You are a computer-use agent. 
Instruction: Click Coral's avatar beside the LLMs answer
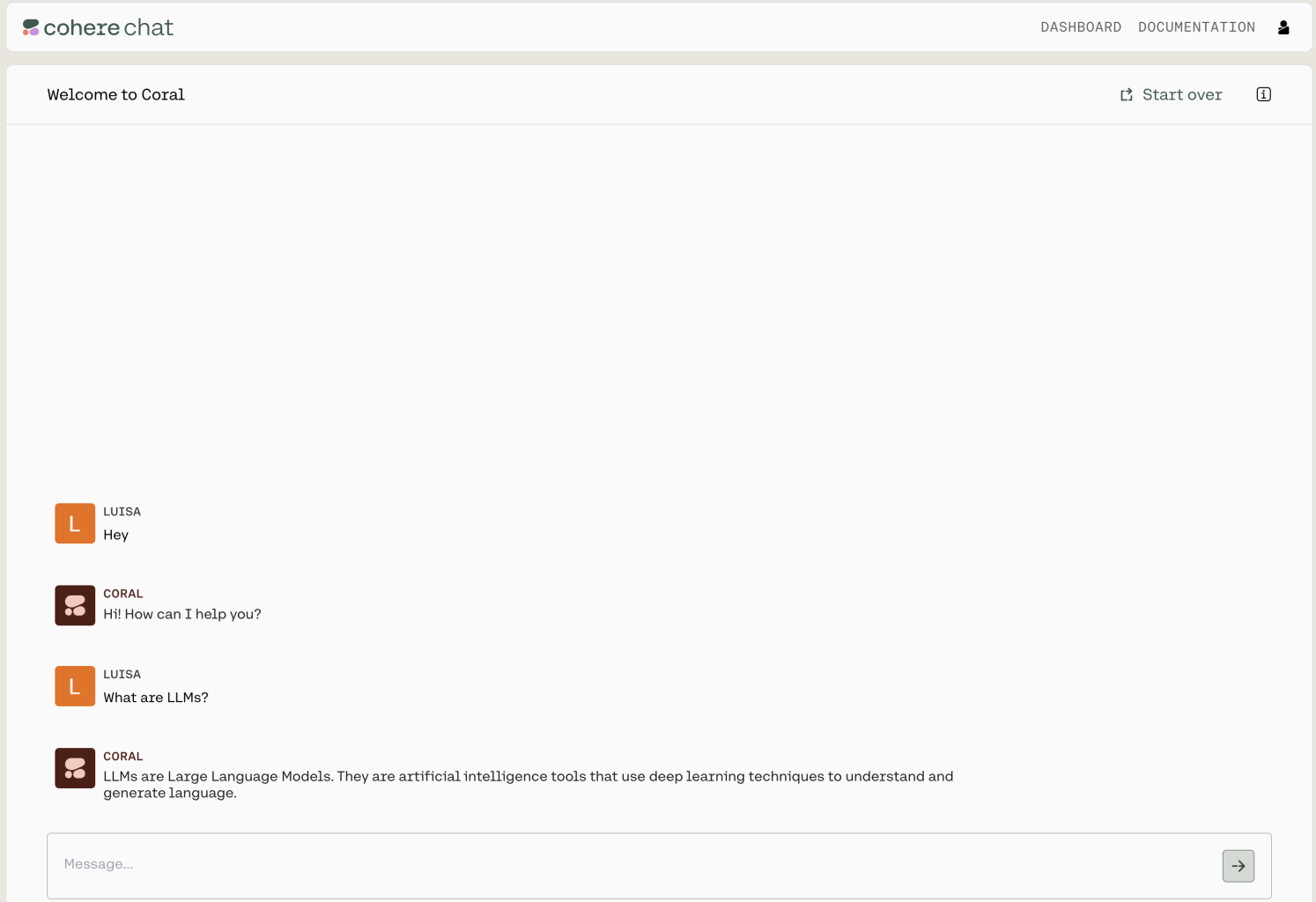tap(75, 768)
